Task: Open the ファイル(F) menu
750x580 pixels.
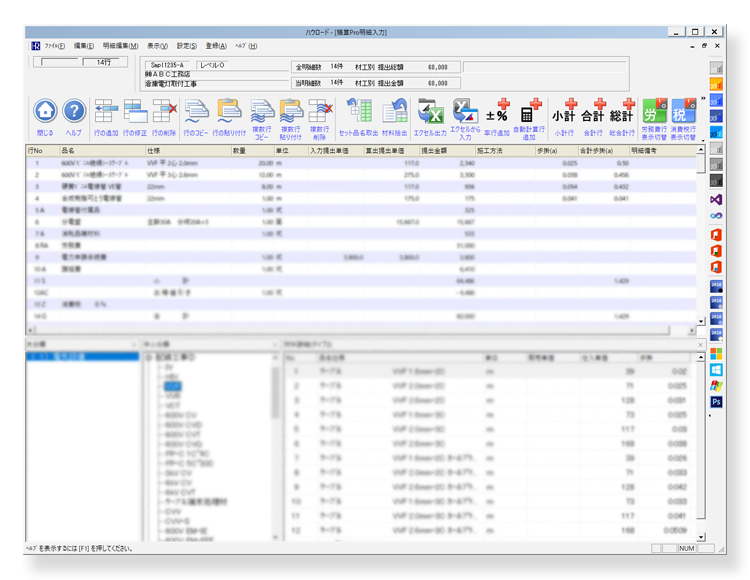Action: coord(53,46)
